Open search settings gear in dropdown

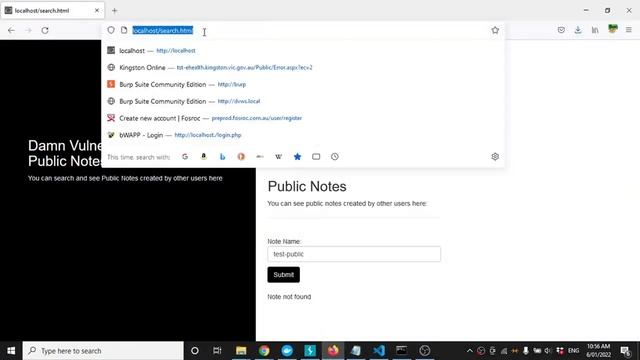[x=495, y=157]
